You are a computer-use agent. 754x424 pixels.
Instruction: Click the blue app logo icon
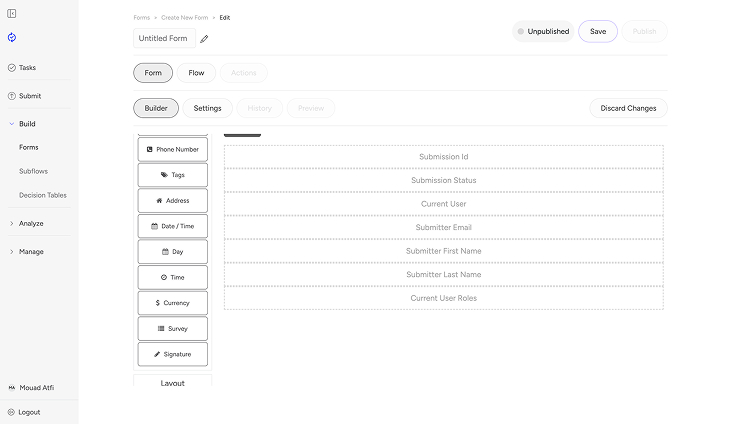12,37
